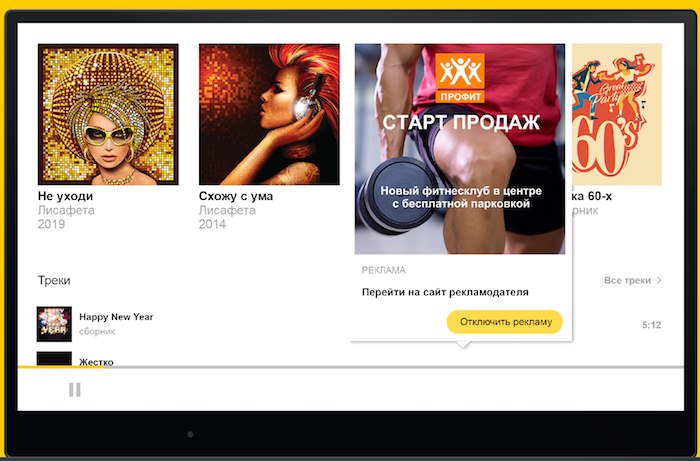Click the Не уходи album title
This screenshot has width=700, height=461.
coord(66,196)
